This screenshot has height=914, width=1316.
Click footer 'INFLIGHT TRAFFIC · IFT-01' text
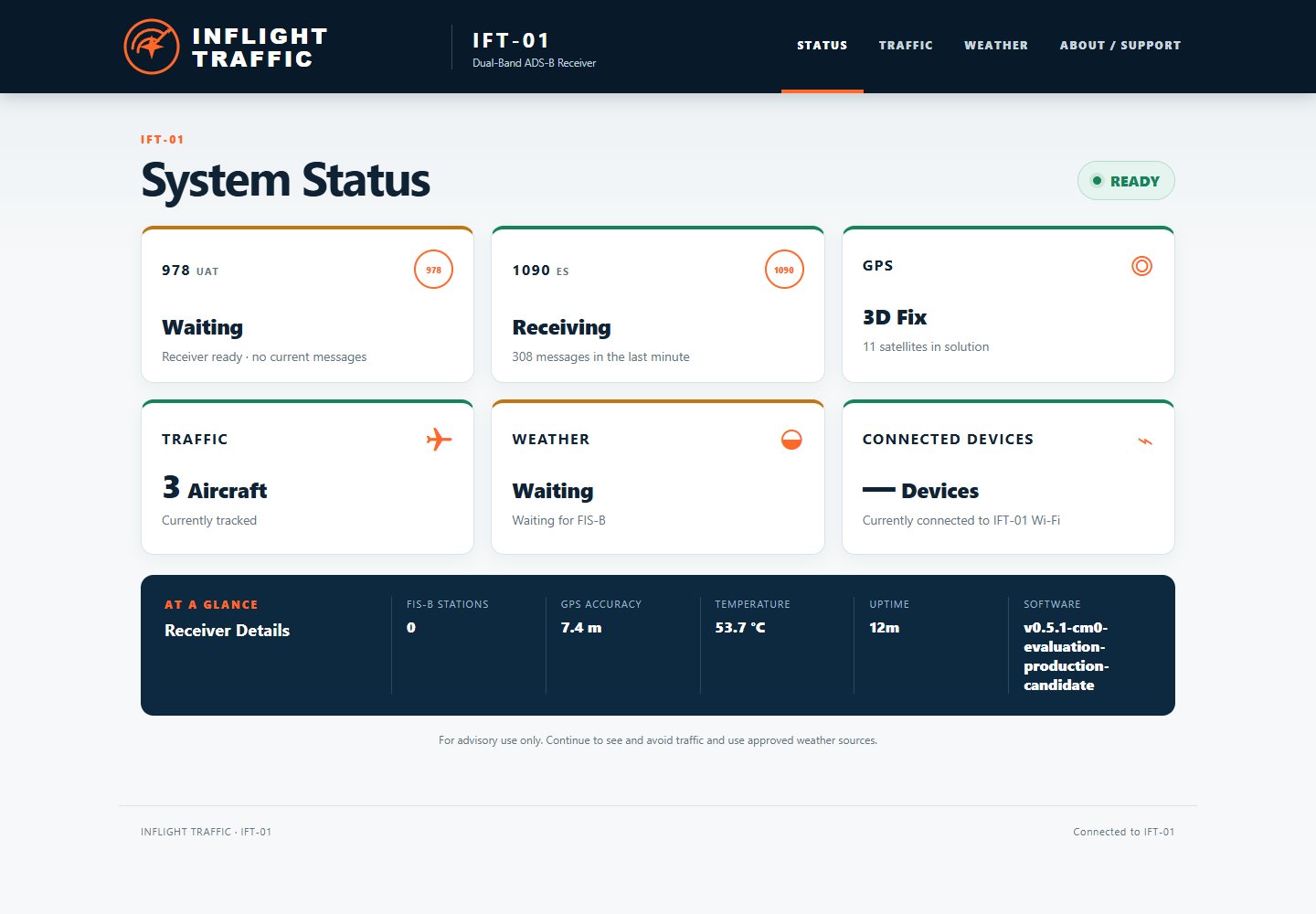(x=206, y=832)
